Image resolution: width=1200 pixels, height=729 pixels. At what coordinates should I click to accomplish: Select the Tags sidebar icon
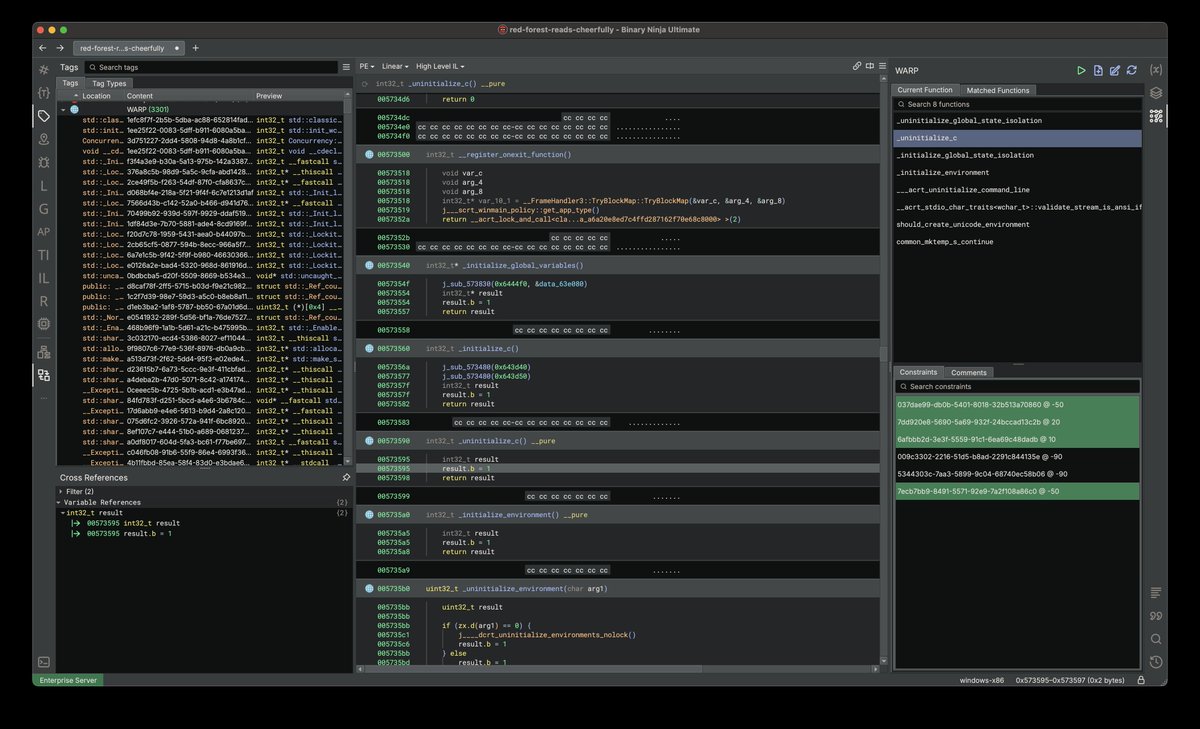pyautogui.click(x=43, y=116)
